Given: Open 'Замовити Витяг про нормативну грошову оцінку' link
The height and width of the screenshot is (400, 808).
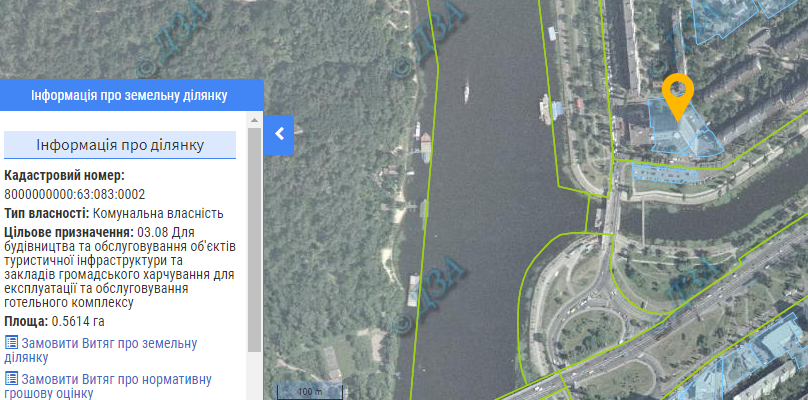Looking at the screenshot, I should [x=108, y=387].
